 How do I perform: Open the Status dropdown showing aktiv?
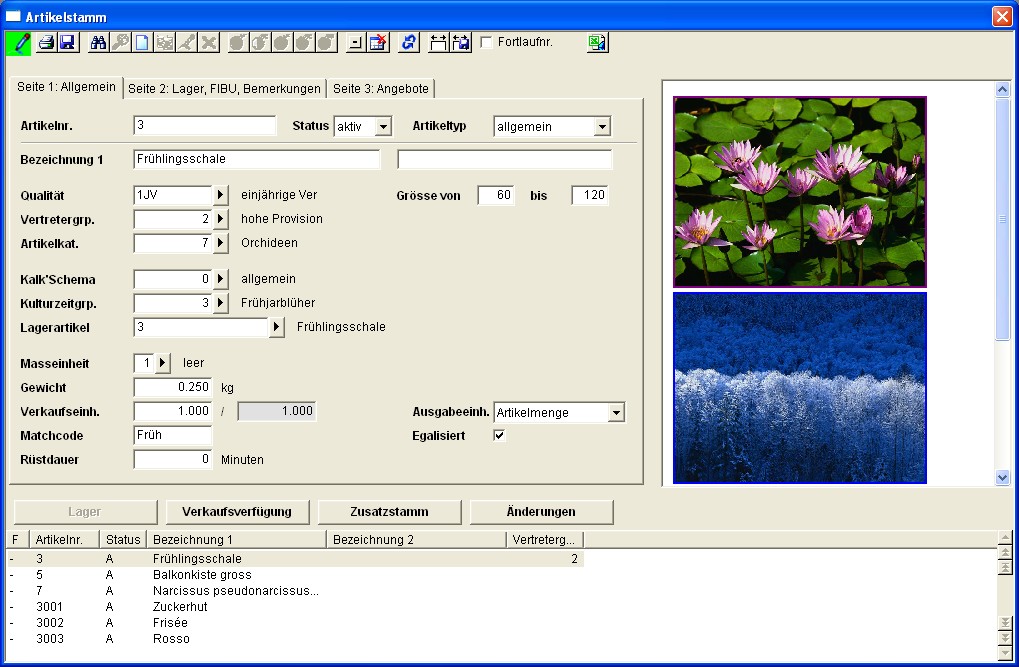[383, 126]
